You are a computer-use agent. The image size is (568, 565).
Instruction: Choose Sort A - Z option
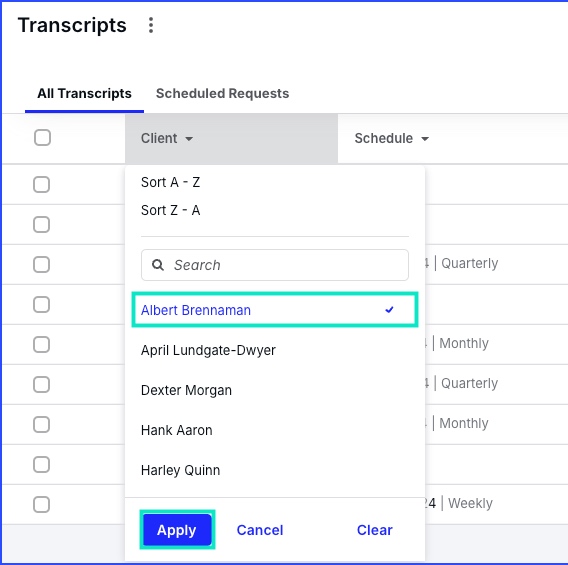[170, 182]
